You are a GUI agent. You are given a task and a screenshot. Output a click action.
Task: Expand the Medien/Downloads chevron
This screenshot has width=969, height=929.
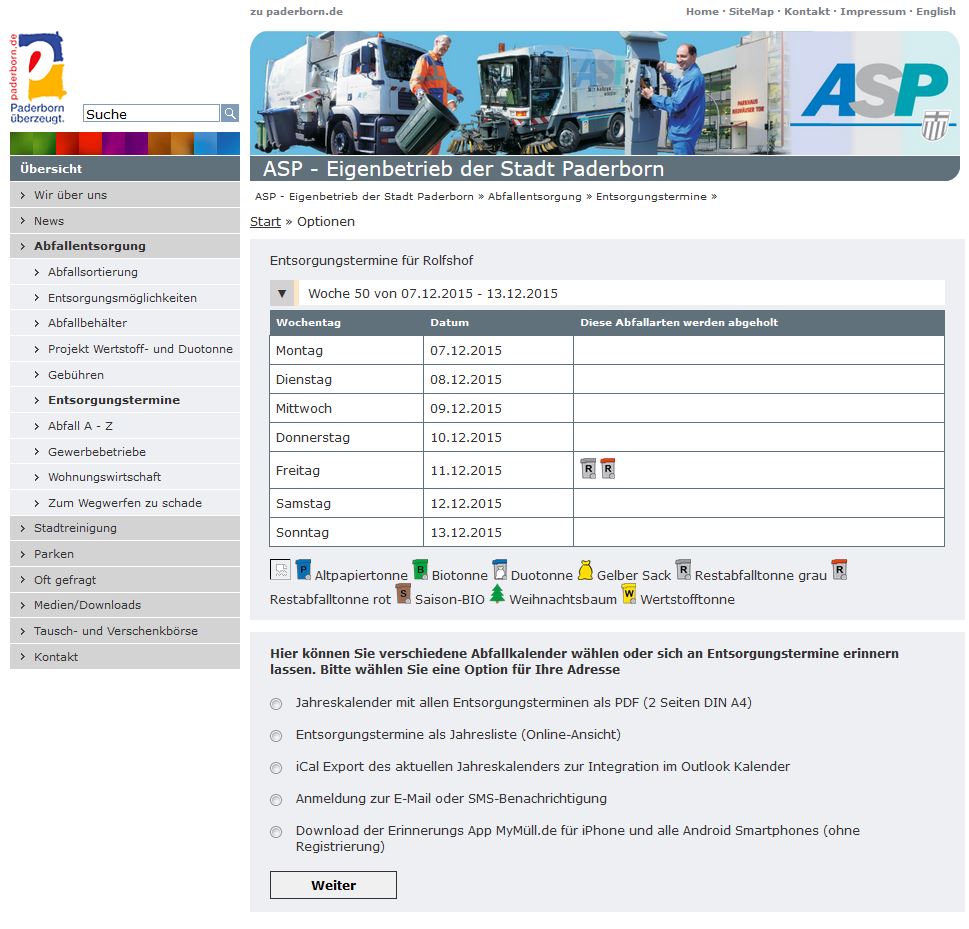[23, 605]
